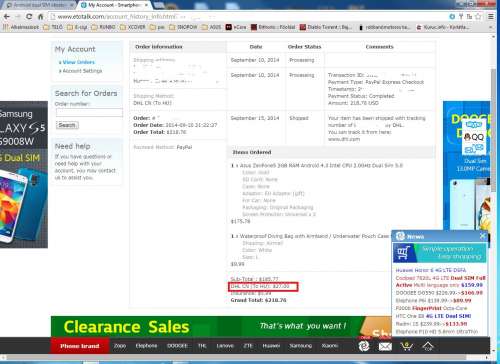Screen dimensions: 500x364
Task: Open the Chrome menu button
Action: (x=491, y=16)
